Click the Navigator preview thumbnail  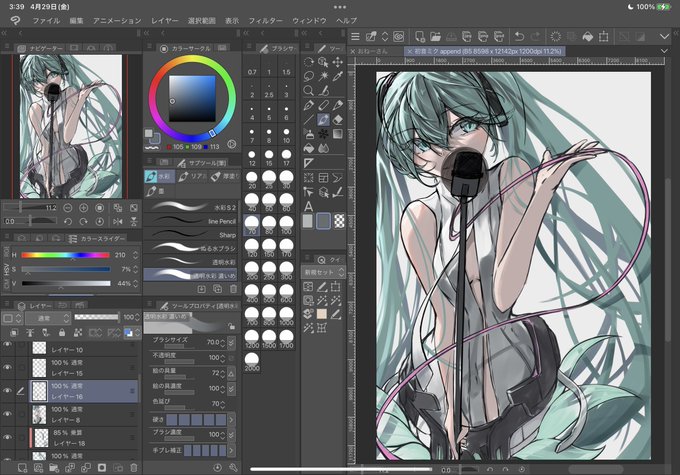click(x=71, y=127)
